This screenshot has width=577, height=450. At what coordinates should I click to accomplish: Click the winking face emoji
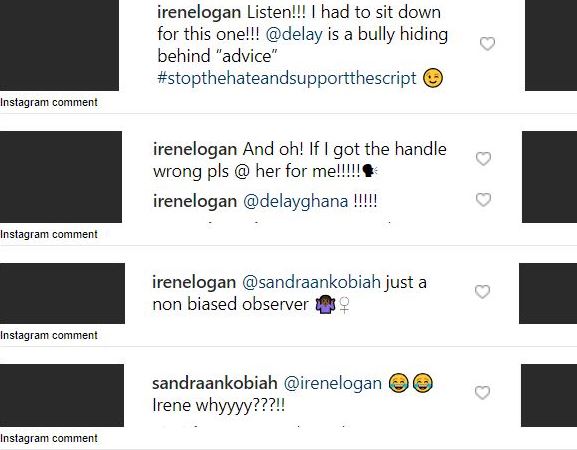point(433,78)
